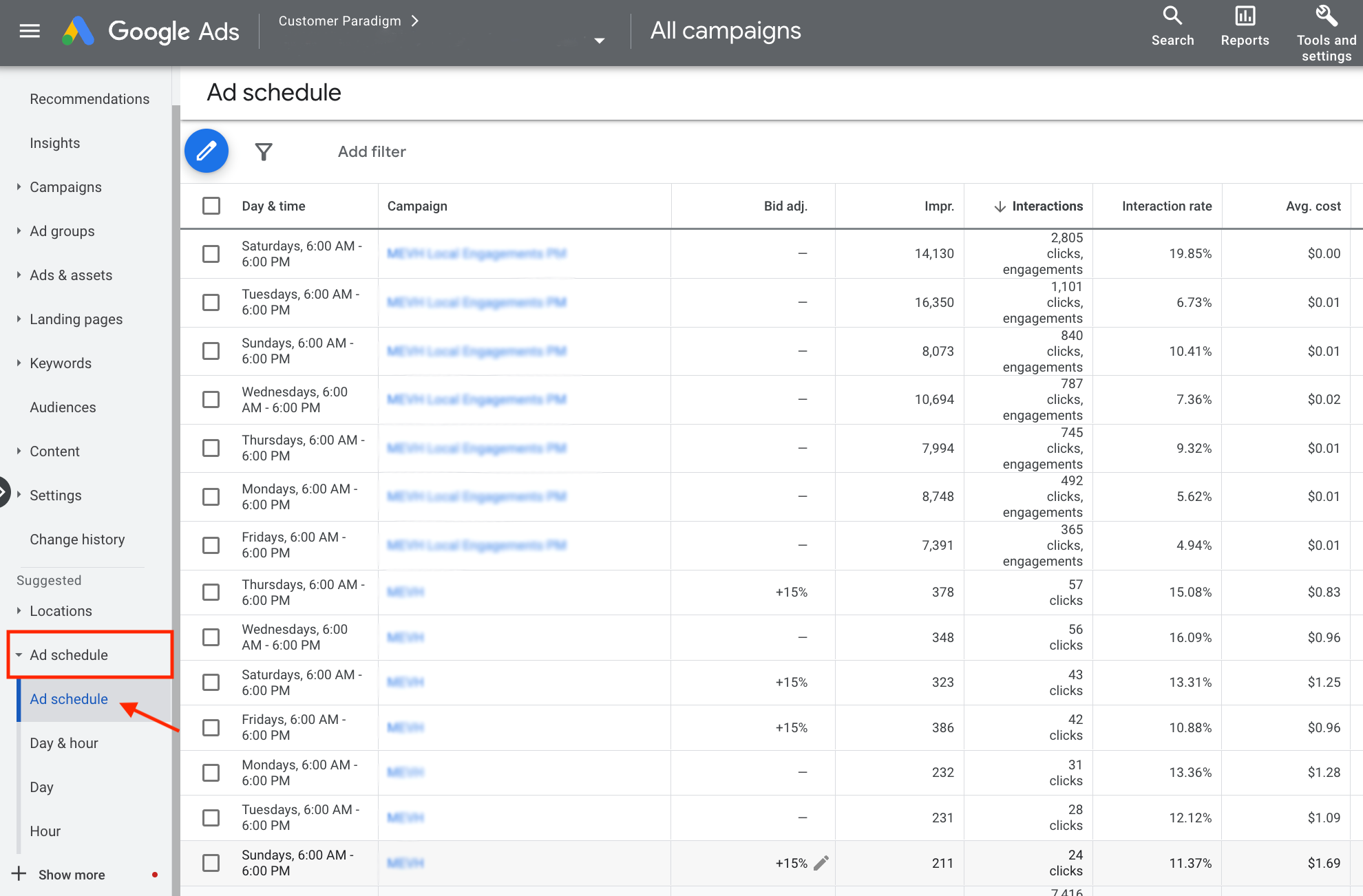Collapse the Ad schedule section
Screen dimensions: 1363x896
point(20,654)
